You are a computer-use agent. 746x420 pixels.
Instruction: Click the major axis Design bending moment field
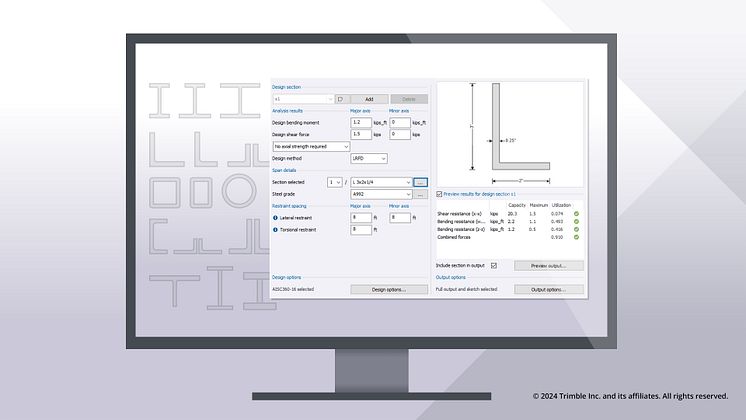[360, 122]
